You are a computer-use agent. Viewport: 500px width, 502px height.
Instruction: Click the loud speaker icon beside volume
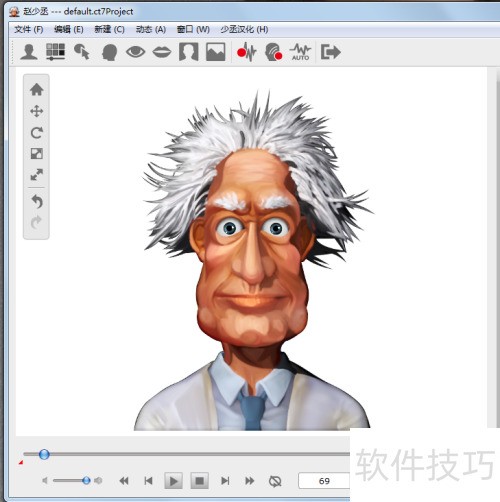point(98,480)
